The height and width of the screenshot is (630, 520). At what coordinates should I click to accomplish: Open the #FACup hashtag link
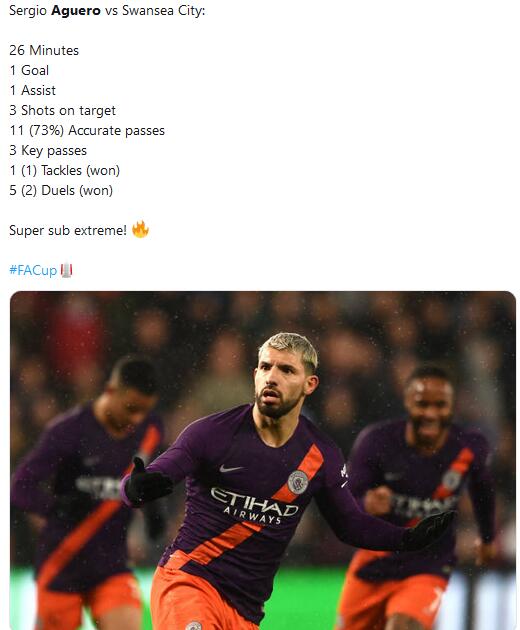click(x=33, y=270)
